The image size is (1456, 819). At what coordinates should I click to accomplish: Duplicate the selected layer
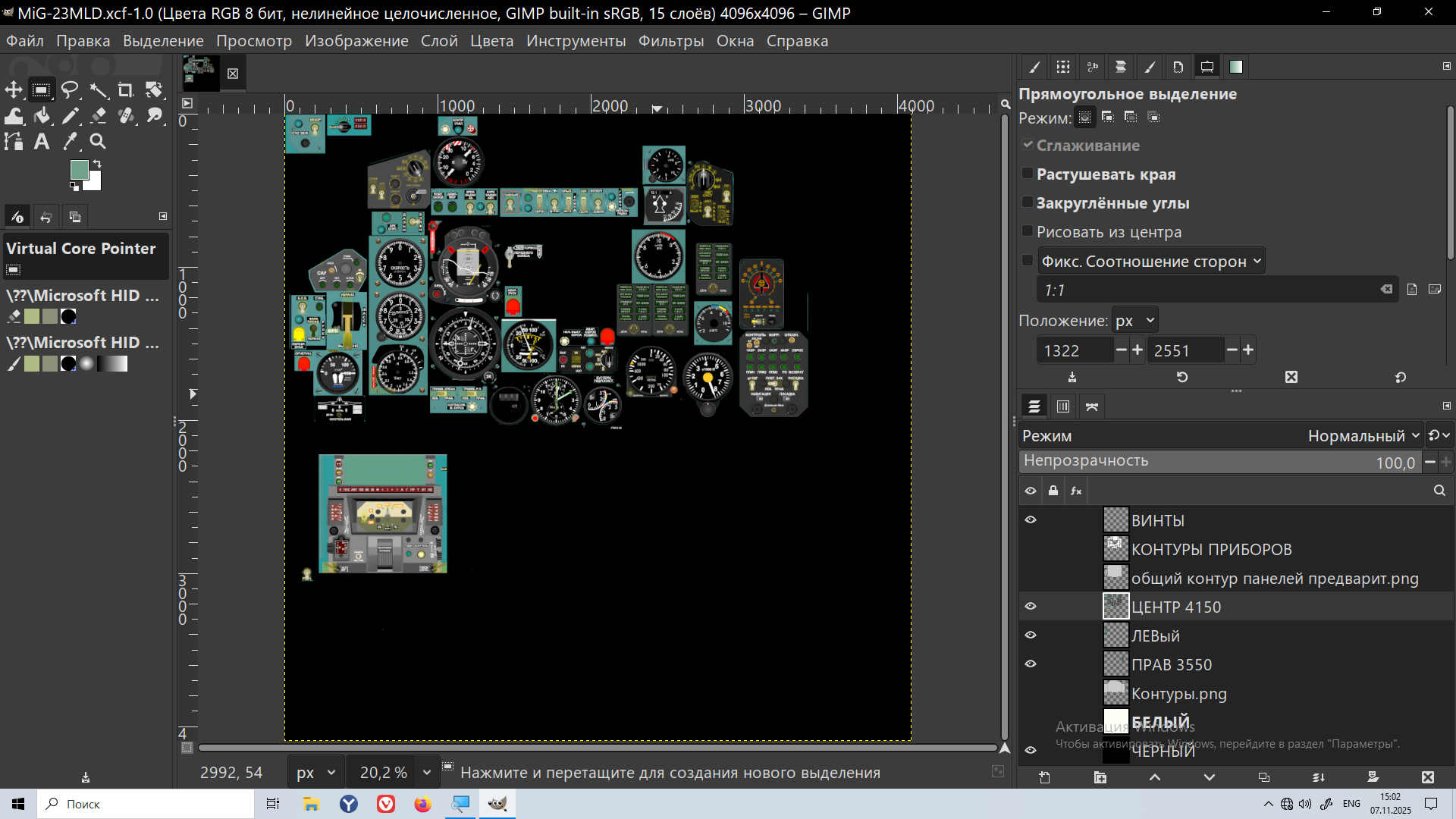point(1263,777)
